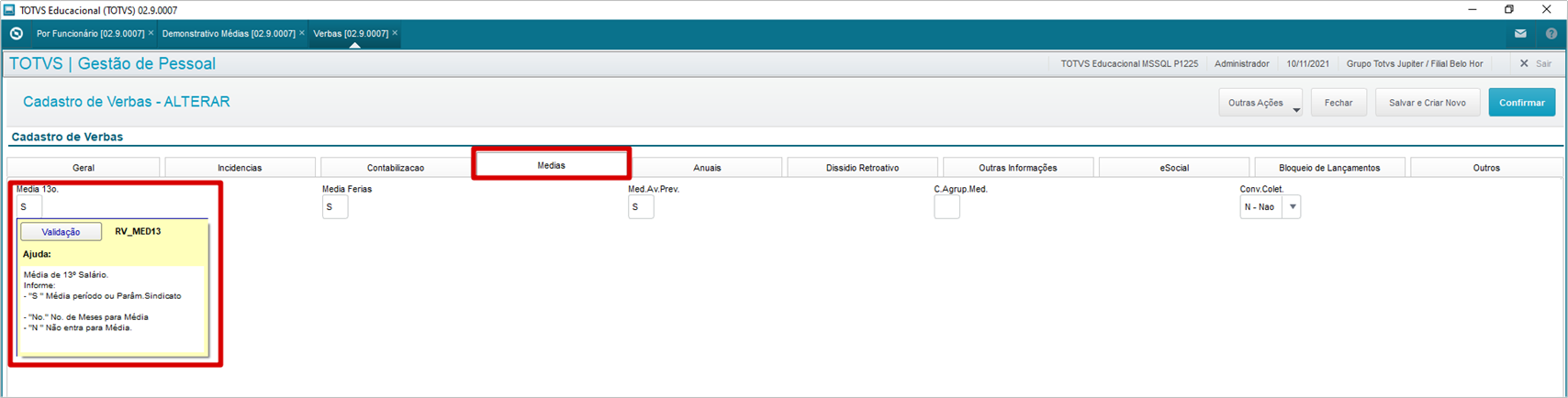
Task: Click the Fechar button
Action: tap(1338, 103)
